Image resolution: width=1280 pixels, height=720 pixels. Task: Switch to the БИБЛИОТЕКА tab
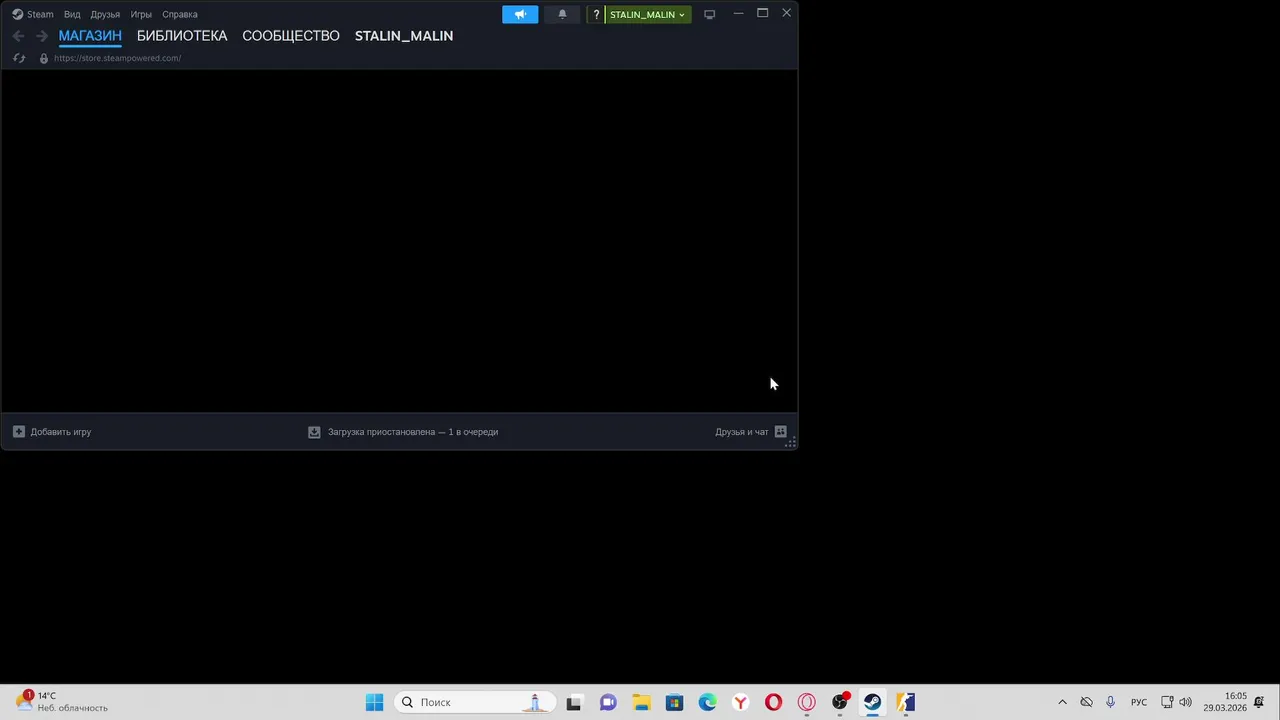click(x=182, y=36)
